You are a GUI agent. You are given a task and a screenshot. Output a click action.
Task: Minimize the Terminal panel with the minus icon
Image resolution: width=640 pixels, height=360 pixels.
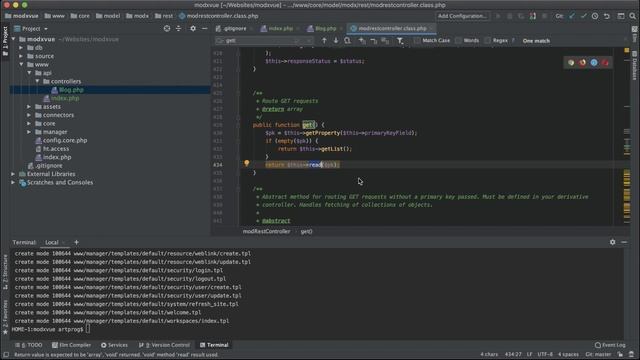[624, 242]
